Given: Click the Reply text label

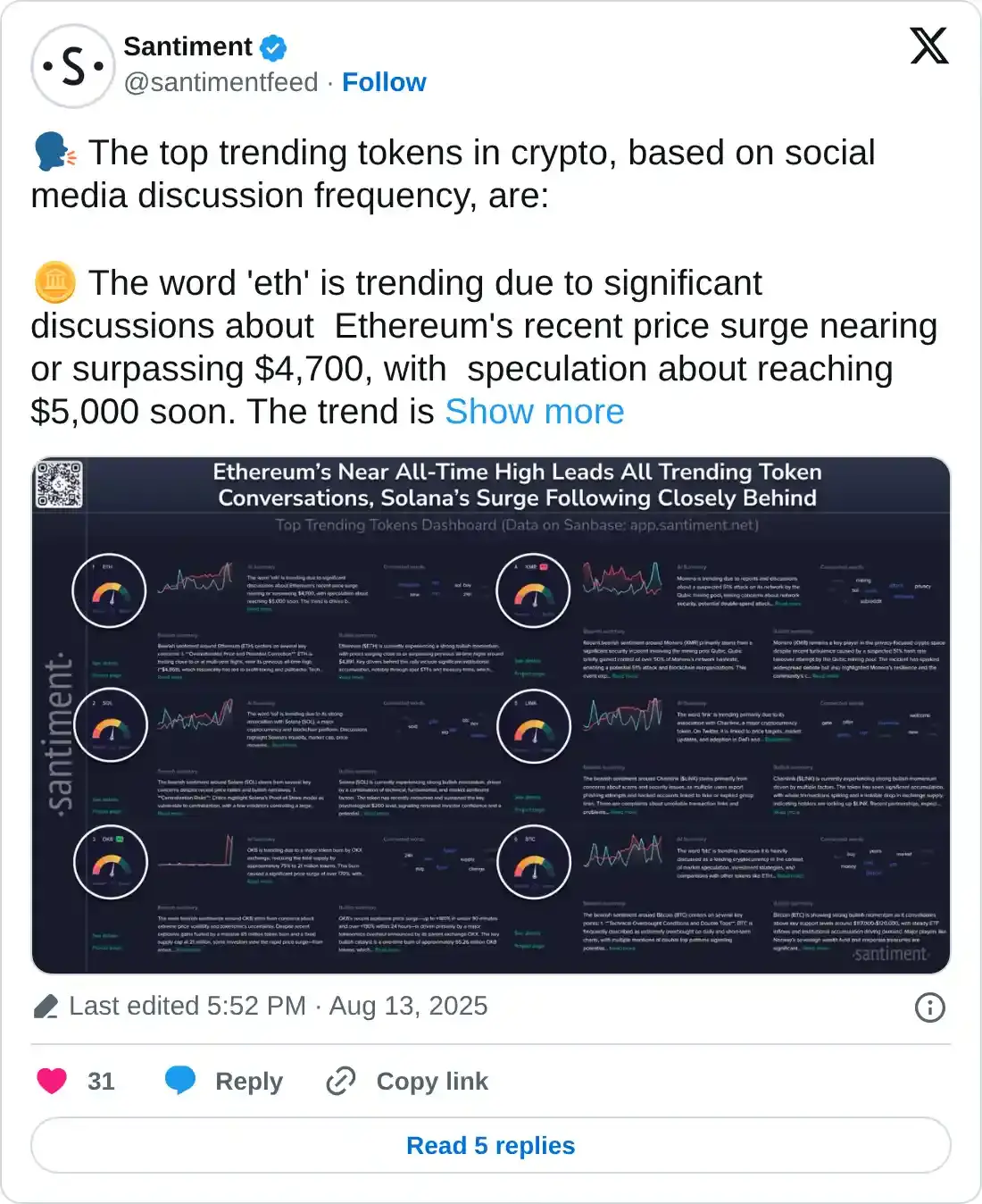Looking at the screenshot, I should pyautogui.click(x=249, y=1082).
